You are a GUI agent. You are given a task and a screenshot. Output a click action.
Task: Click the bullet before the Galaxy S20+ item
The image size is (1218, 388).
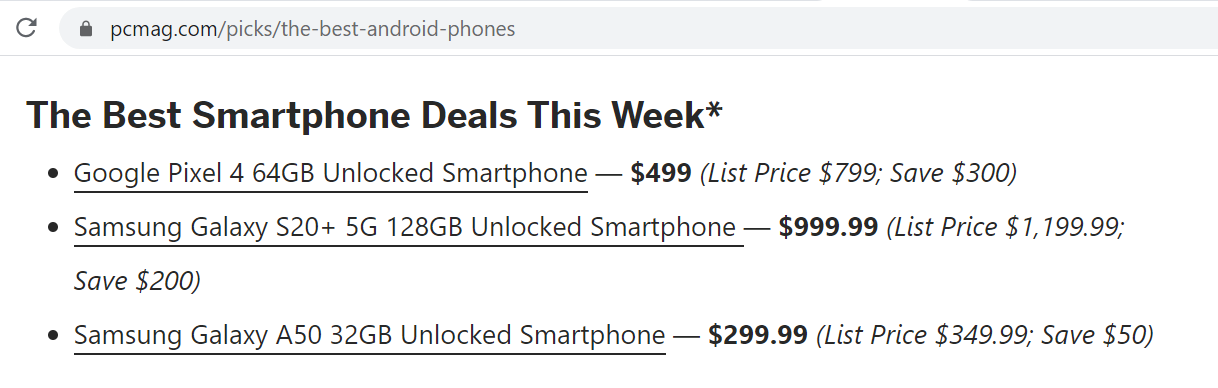pos(53,229)
